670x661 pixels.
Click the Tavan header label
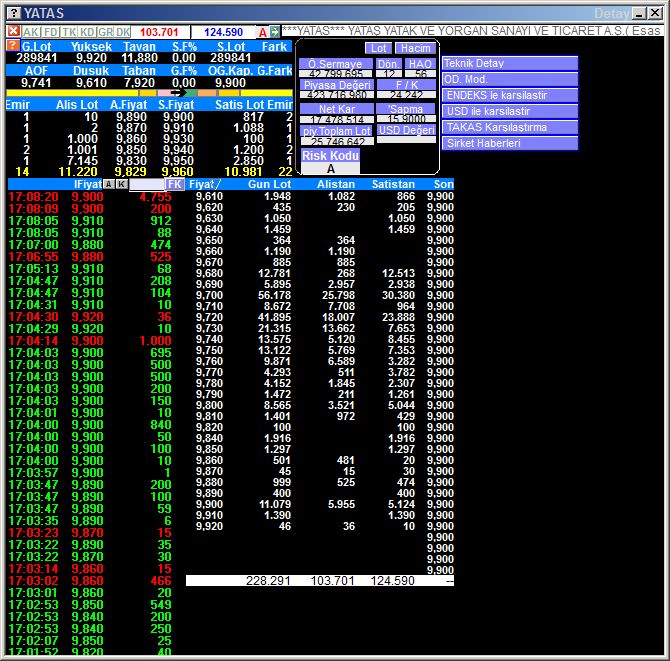pyautogui.click(x=139, y=46)
